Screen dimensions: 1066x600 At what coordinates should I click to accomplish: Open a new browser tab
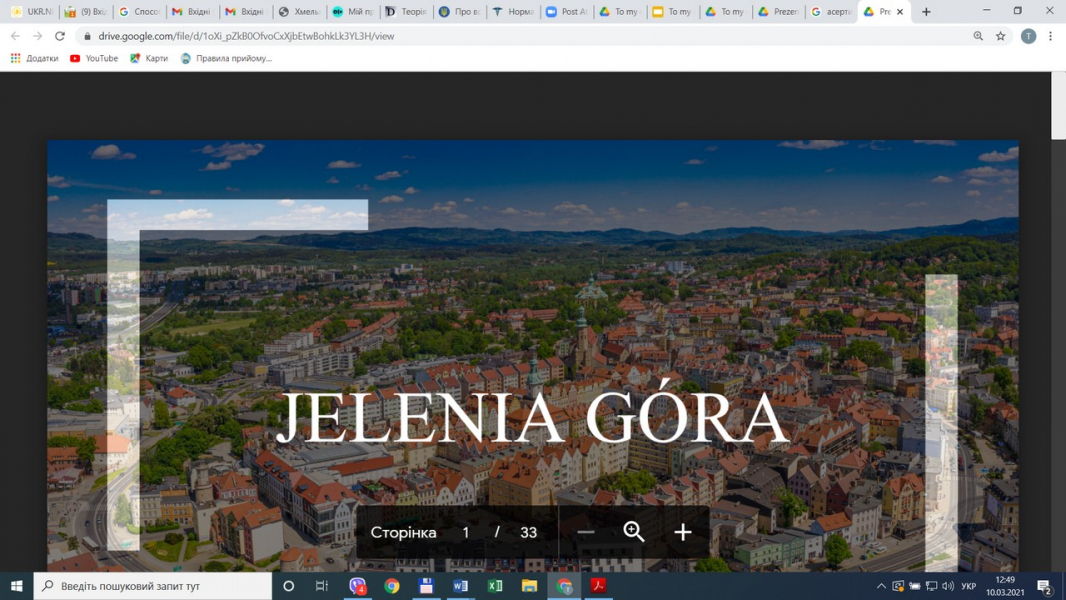[x=926, y=12]
